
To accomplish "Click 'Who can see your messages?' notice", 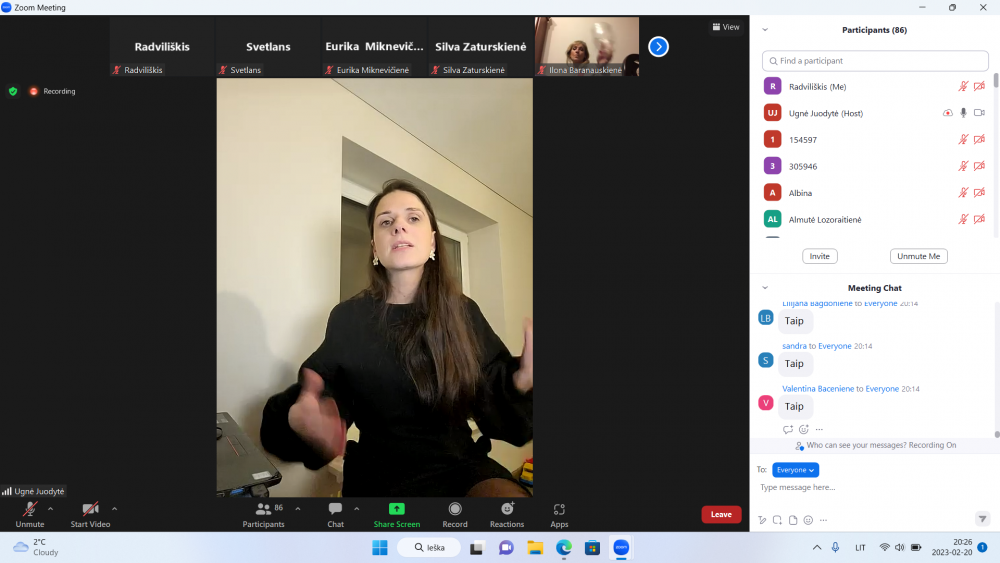I will [x=875, y=445].
